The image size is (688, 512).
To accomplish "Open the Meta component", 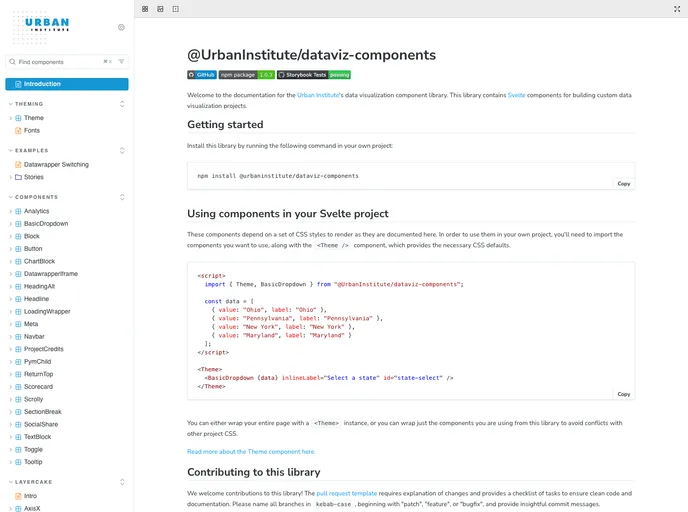I will [31, 324].
